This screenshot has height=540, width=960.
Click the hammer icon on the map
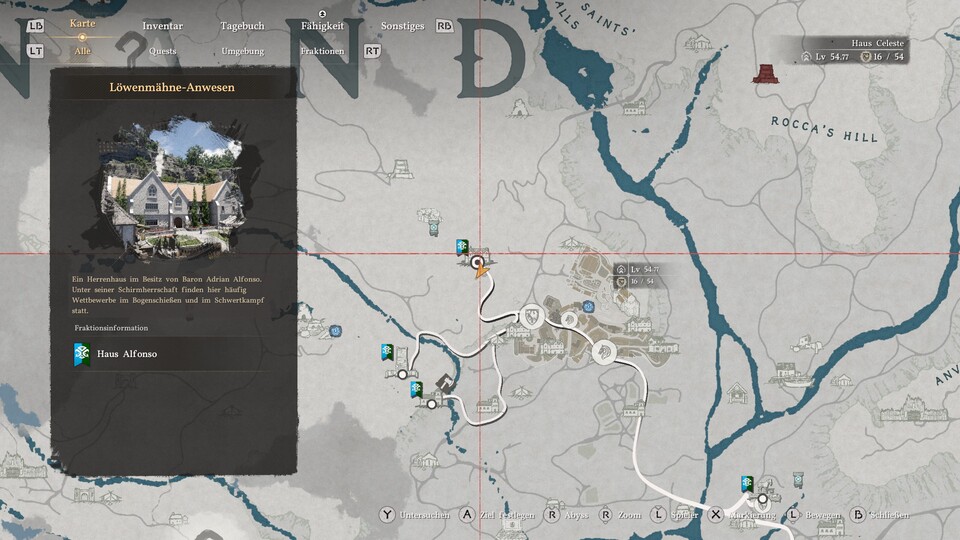(x=446, y=381)
